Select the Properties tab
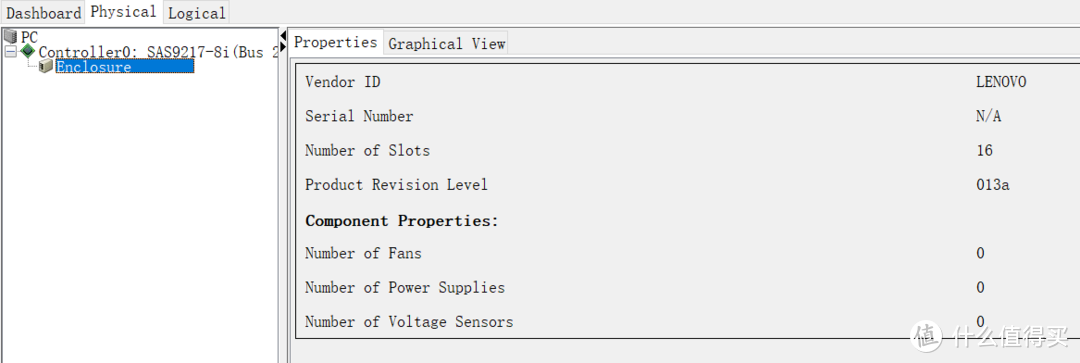Image resolution: width=1080 pixels, height=363 pixels. point(335,42)
